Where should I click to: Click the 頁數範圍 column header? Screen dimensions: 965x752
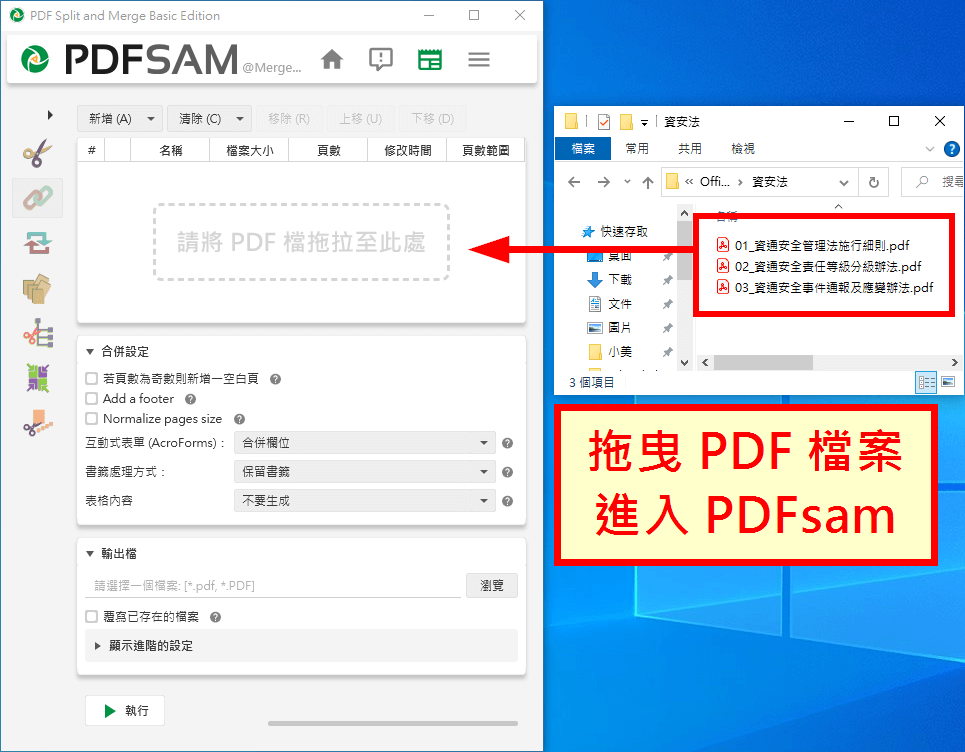tap(486, 150)
